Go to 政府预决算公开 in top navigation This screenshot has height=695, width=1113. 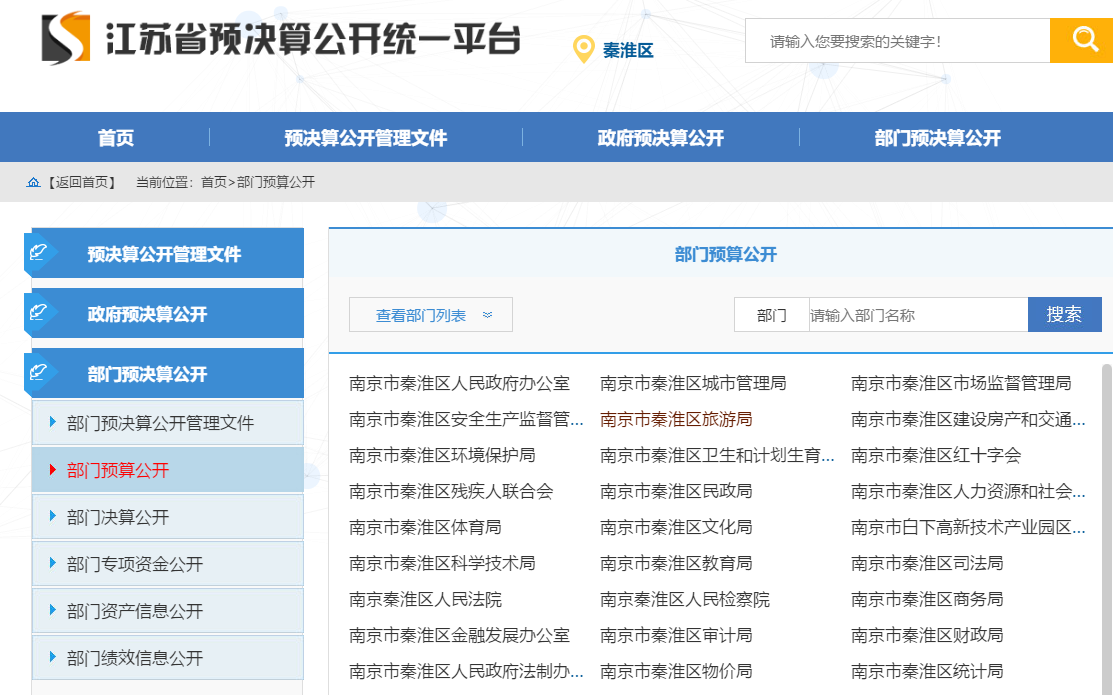pyautogui.click(x=660, y=138)
